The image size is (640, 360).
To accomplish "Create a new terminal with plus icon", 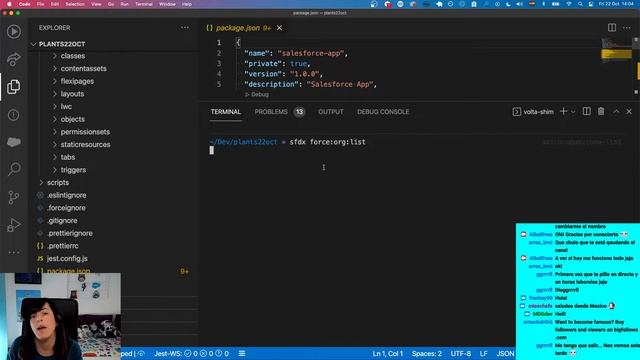I will click(563, 111).
